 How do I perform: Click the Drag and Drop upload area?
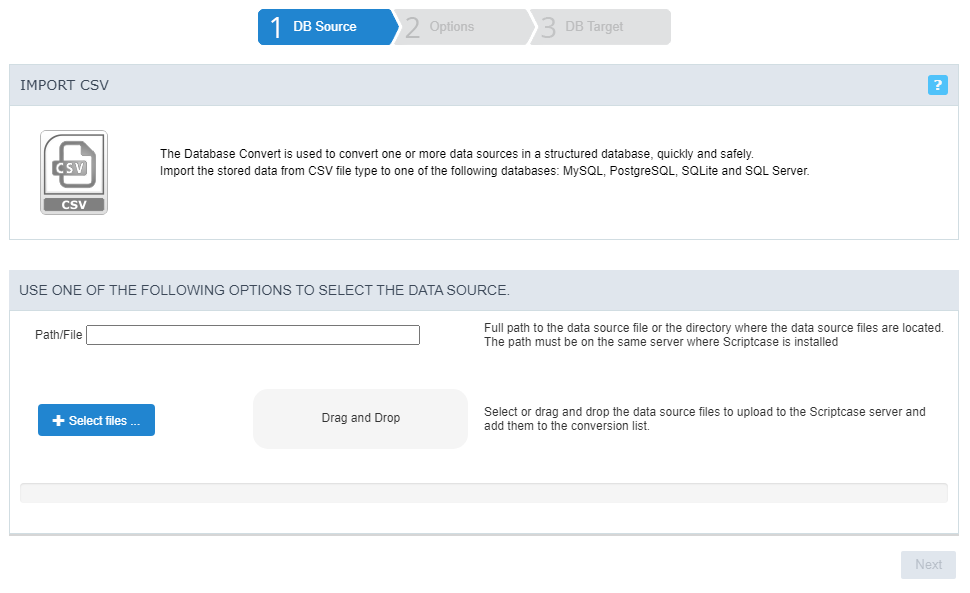pos(361,419)
